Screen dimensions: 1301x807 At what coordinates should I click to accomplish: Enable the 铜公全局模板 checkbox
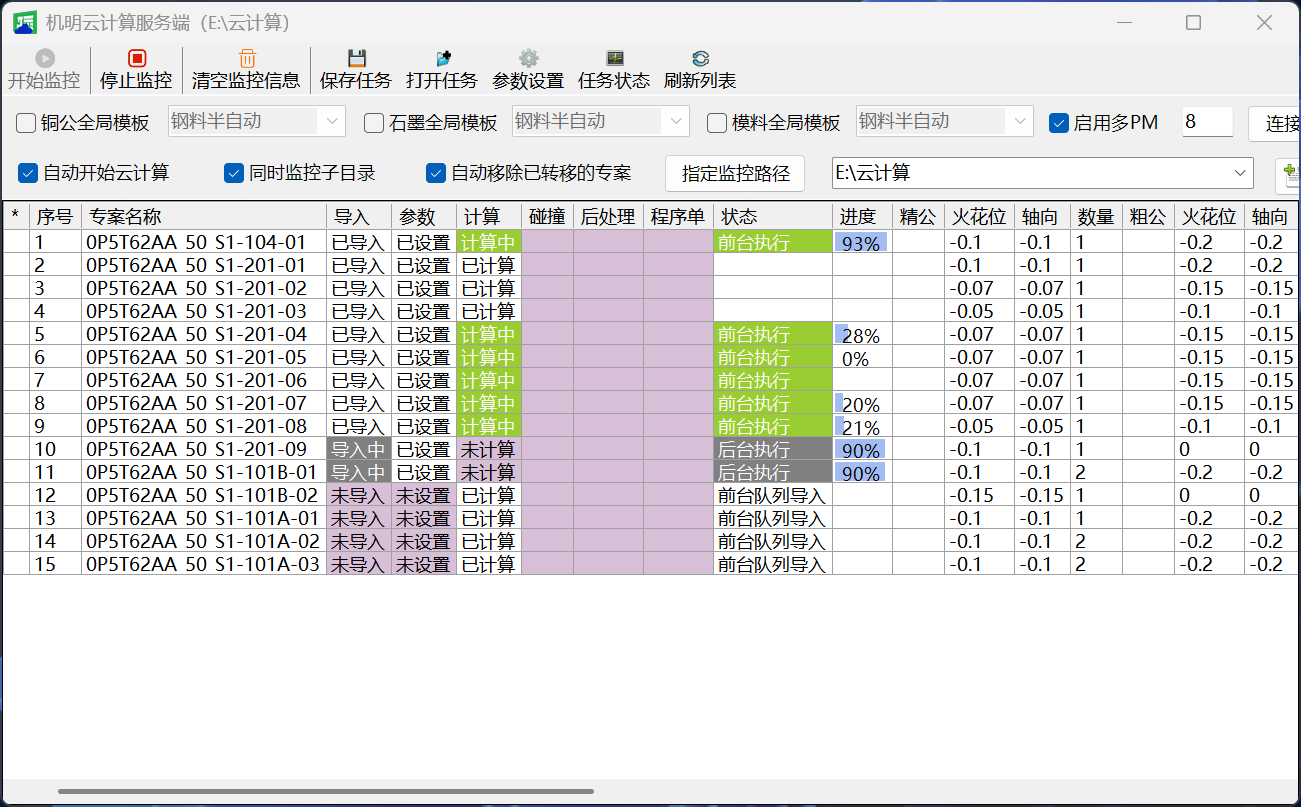click(x=26, y=123)
